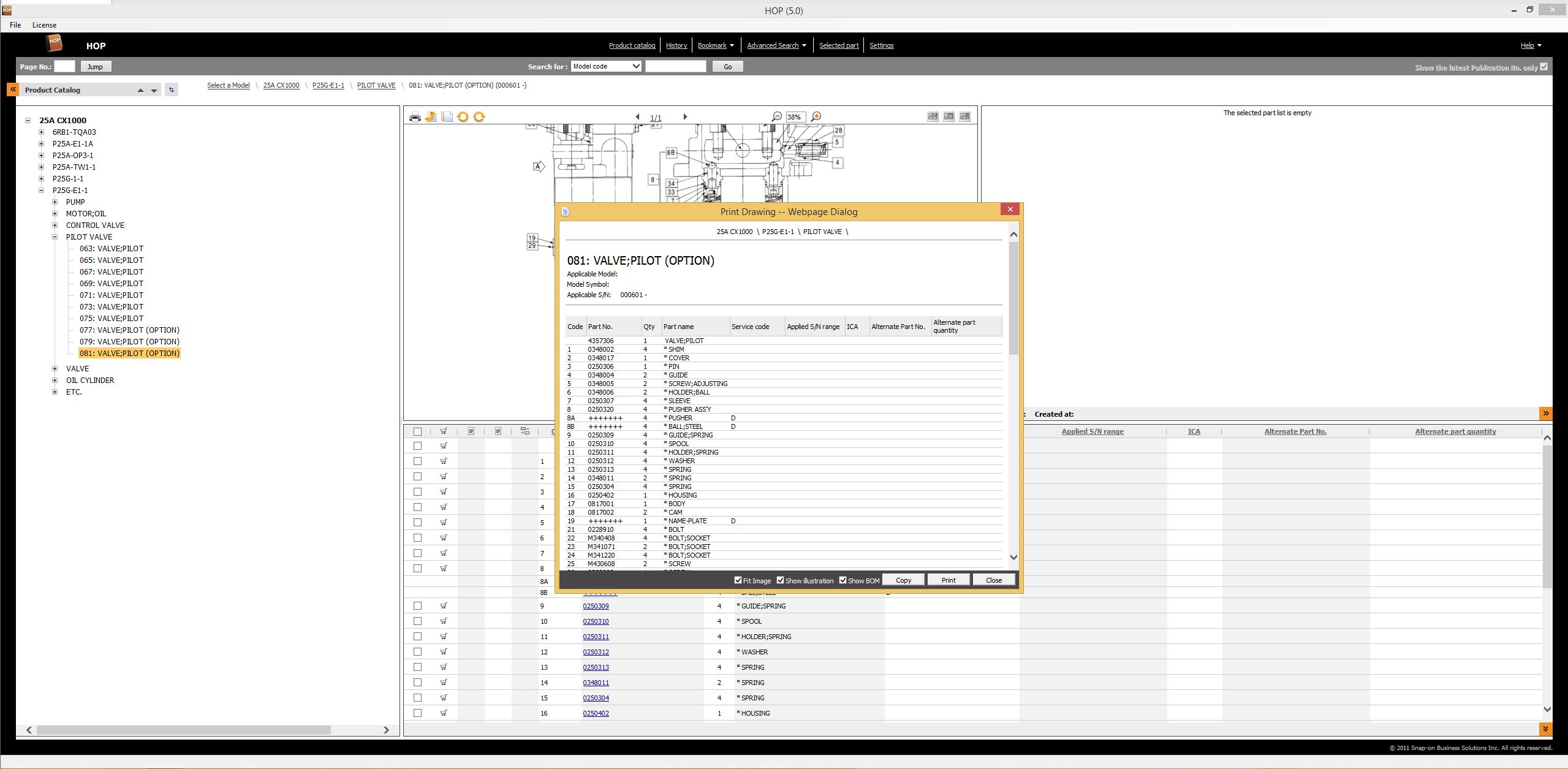The width and height of the screenshot is (1568, 769).
Task: Rotate the drawing clockwise
Action: [479, 117]
